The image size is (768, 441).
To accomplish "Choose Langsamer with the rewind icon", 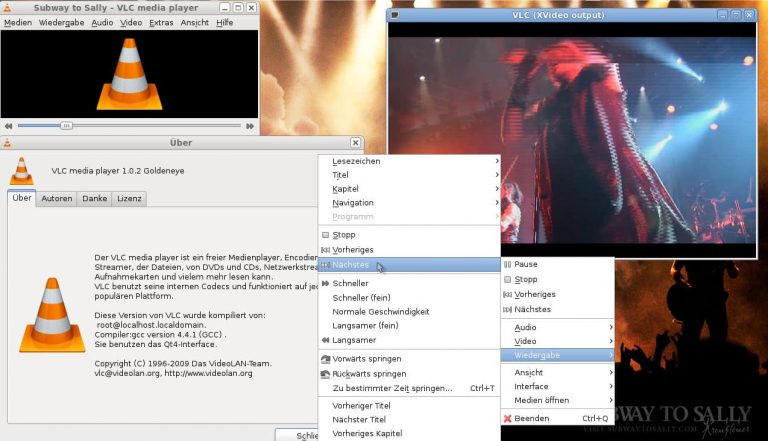I will [354, 340].
